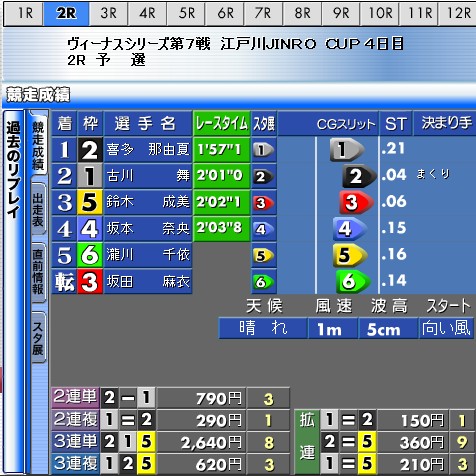Click the white boat 1 start exhibition icon
The width and height of the screenshot is (476, 476).
coord(263,150)
